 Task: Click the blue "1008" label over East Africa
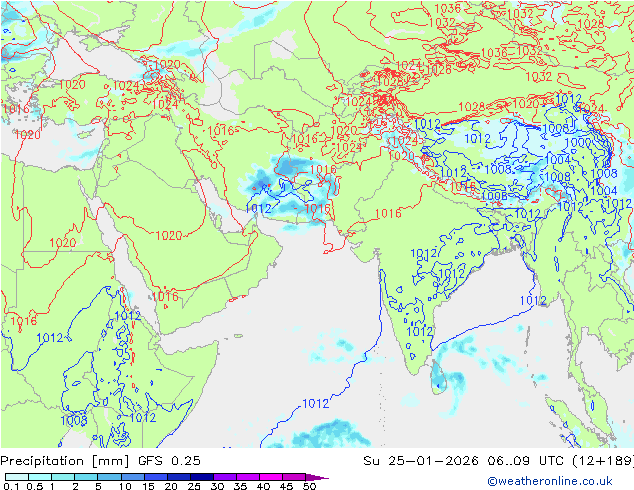74,421
